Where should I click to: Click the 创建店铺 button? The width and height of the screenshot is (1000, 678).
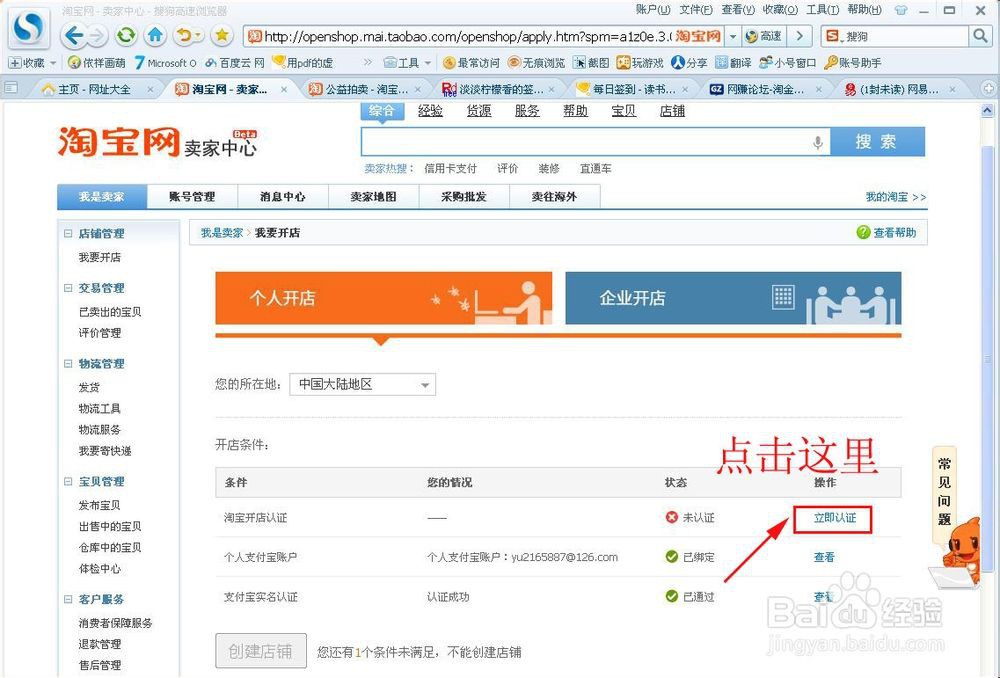tap(260, 651)
